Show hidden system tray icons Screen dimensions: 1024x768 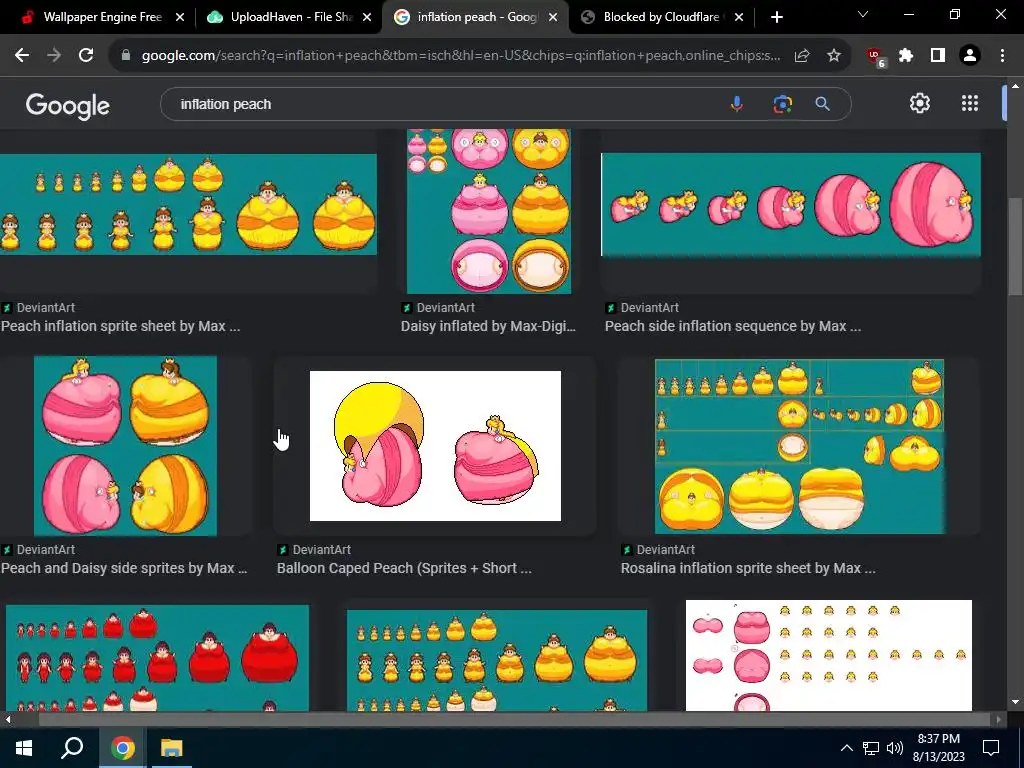pyautogui.click(x=846, y=748)
